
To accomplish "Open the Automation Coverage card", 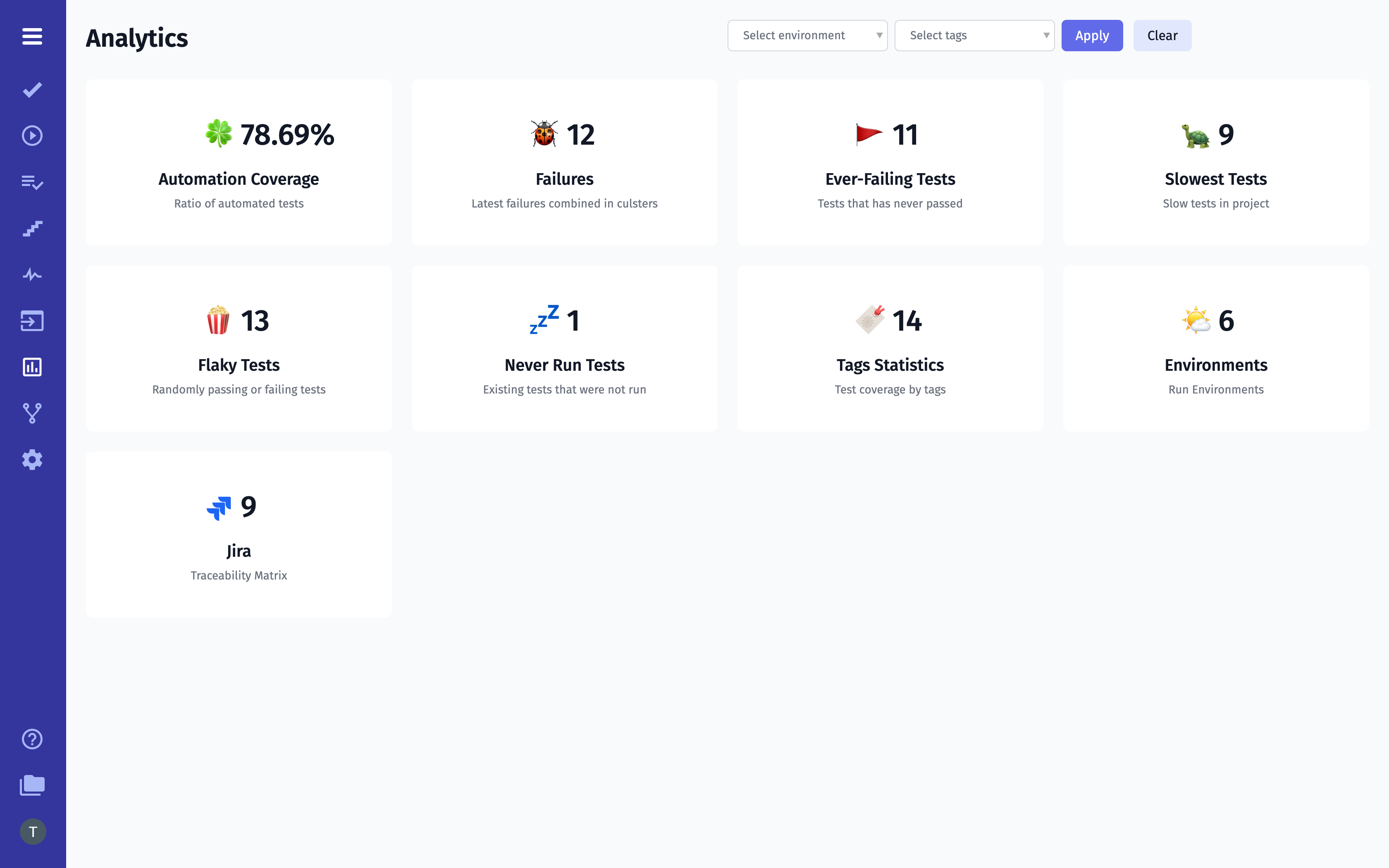I will point(239,162).
